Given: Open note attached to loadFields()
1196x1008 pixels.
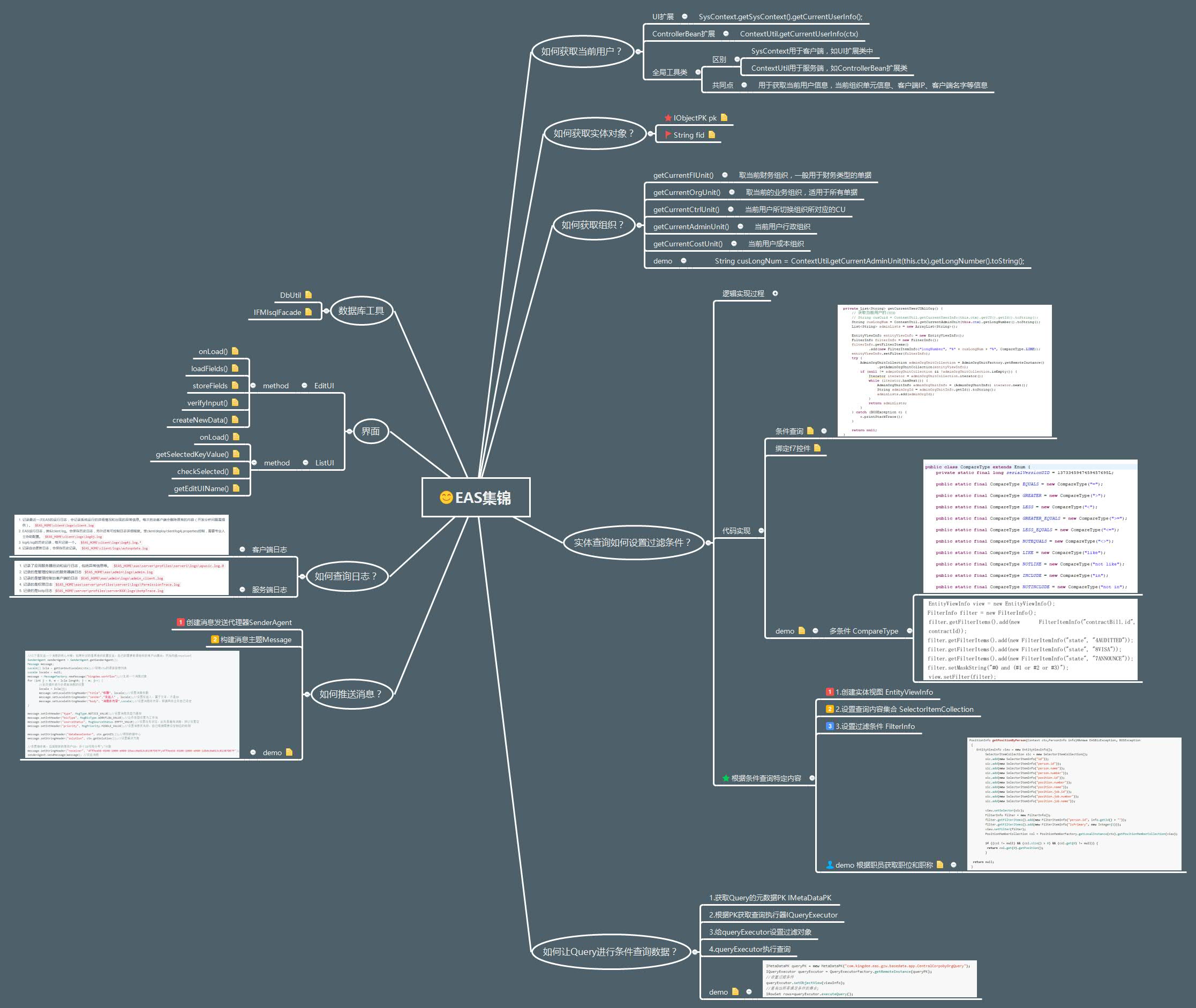Looking at the screenshot, I should [x=235, y=368].
